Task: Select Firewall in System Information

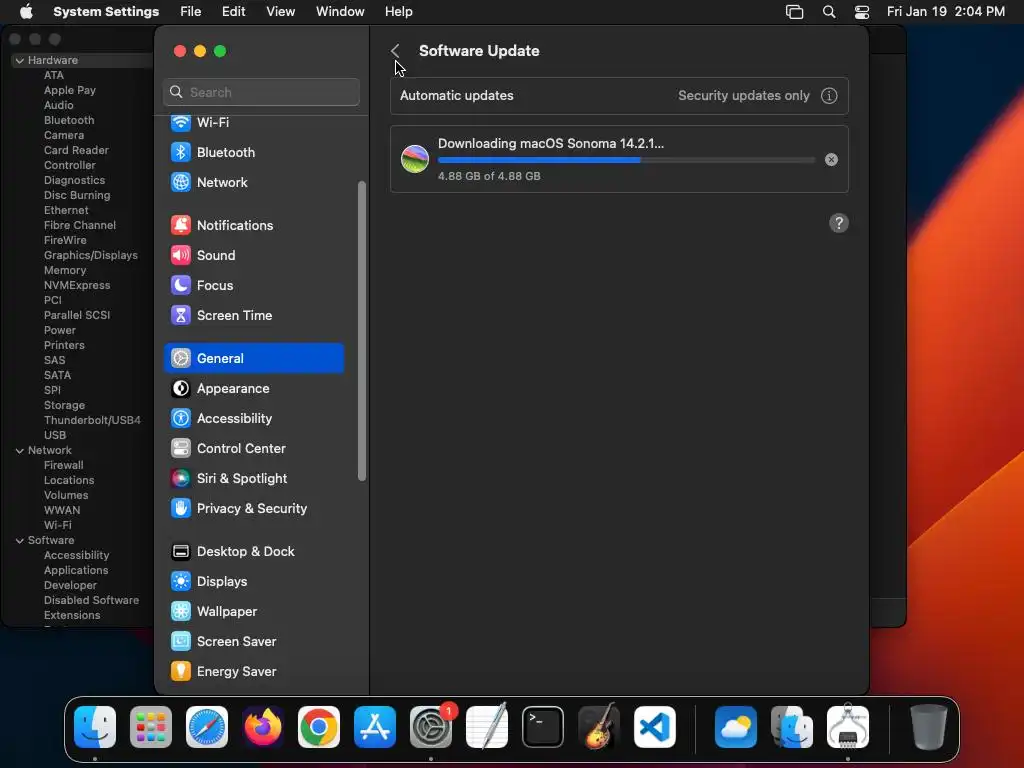Action: [x=63, y=466]
